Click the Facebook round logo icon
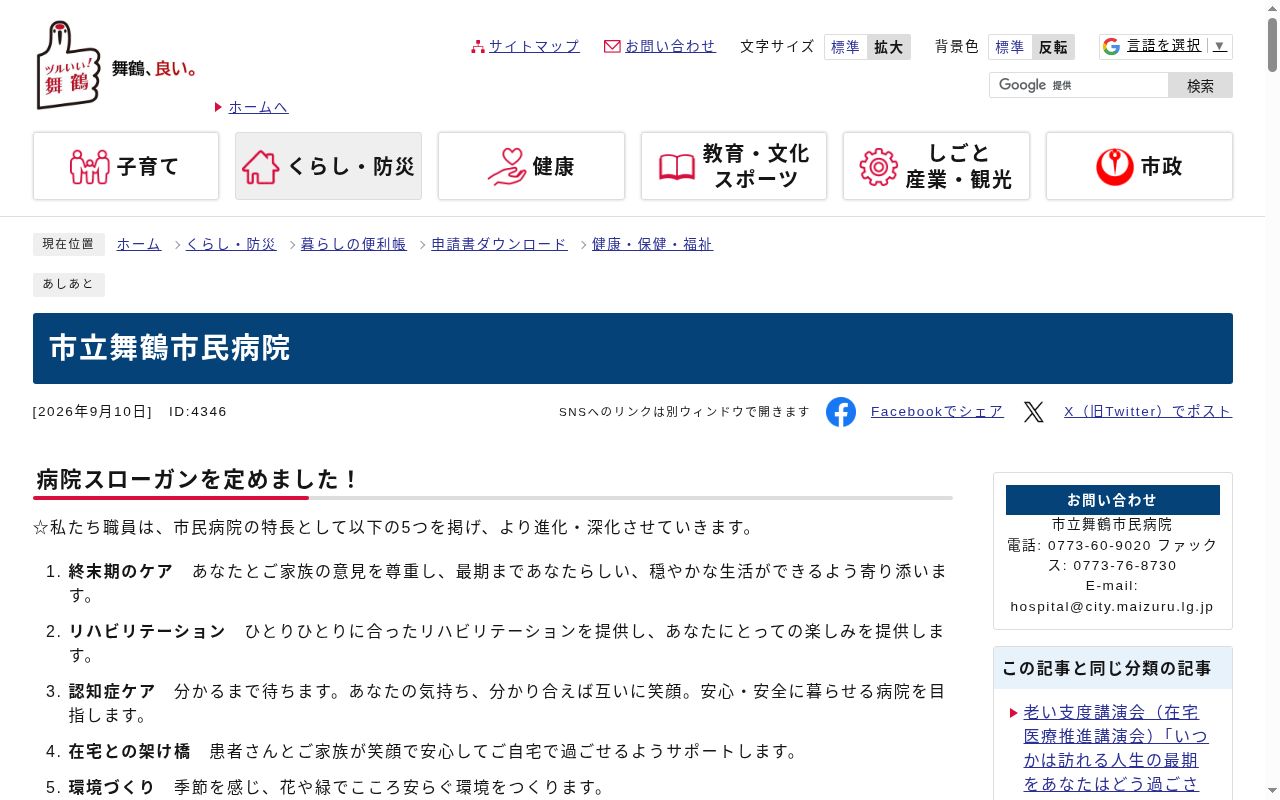 click(x=841, y=412)
